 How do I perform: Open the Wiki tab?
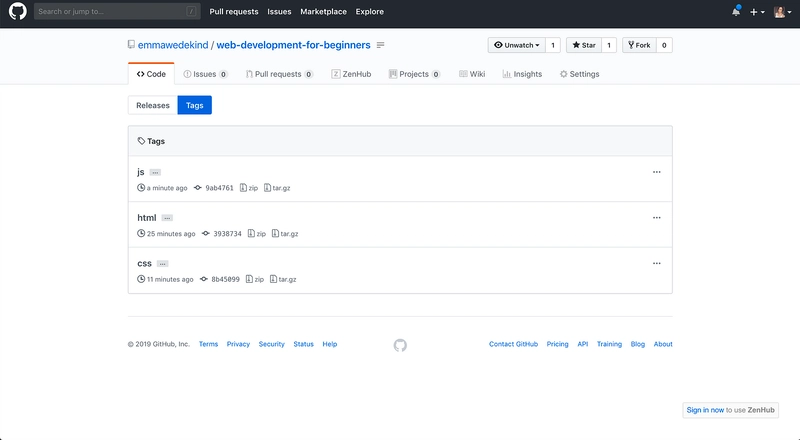tap(472, 74)
